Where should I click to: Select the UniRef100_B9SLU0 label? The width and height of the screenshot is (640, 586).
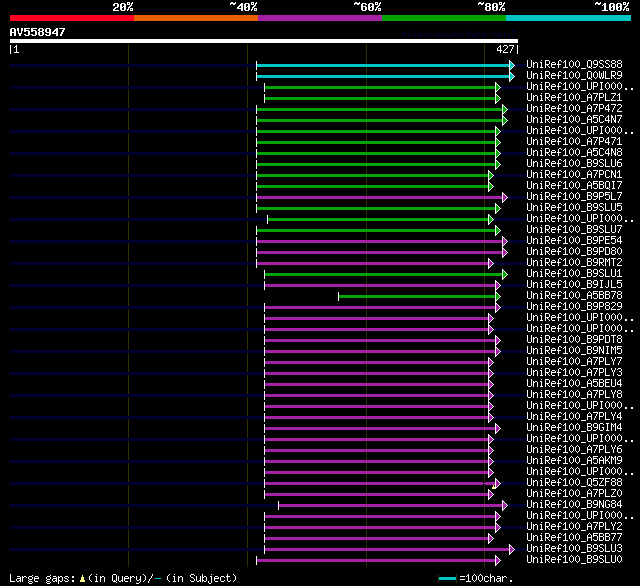pyautogui.click(x=574, y=560)
